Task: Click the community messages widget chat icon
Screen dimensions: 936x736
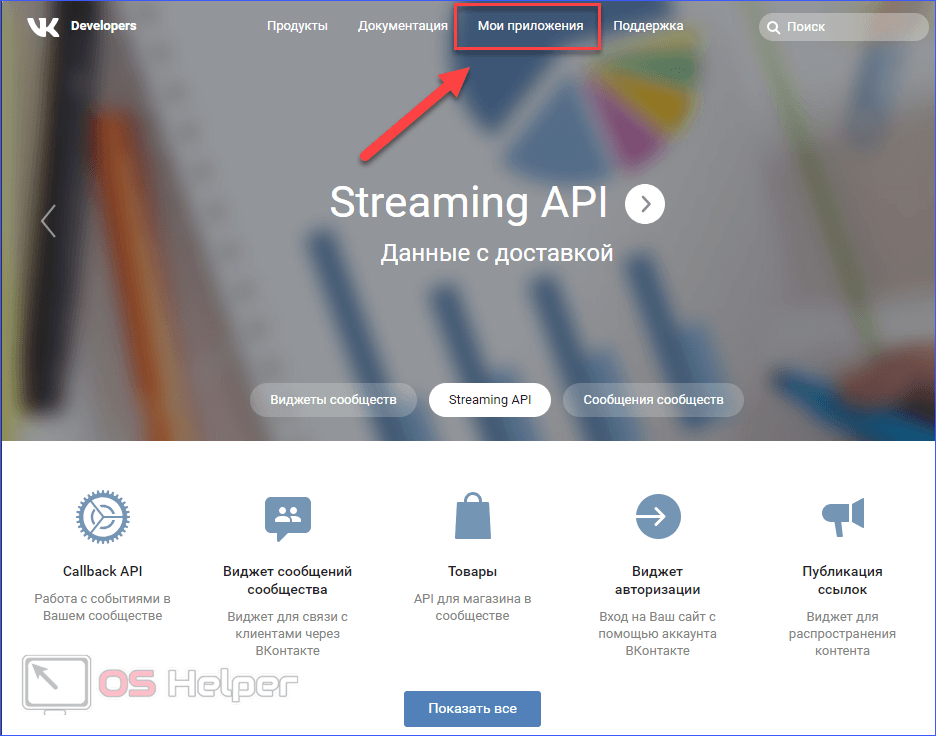Action: click(x=287, y=517)
